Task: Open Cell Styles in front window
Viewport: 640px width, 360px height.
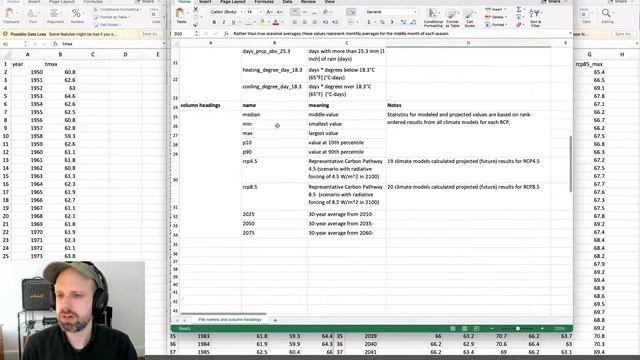Action: tap(469, 18)
